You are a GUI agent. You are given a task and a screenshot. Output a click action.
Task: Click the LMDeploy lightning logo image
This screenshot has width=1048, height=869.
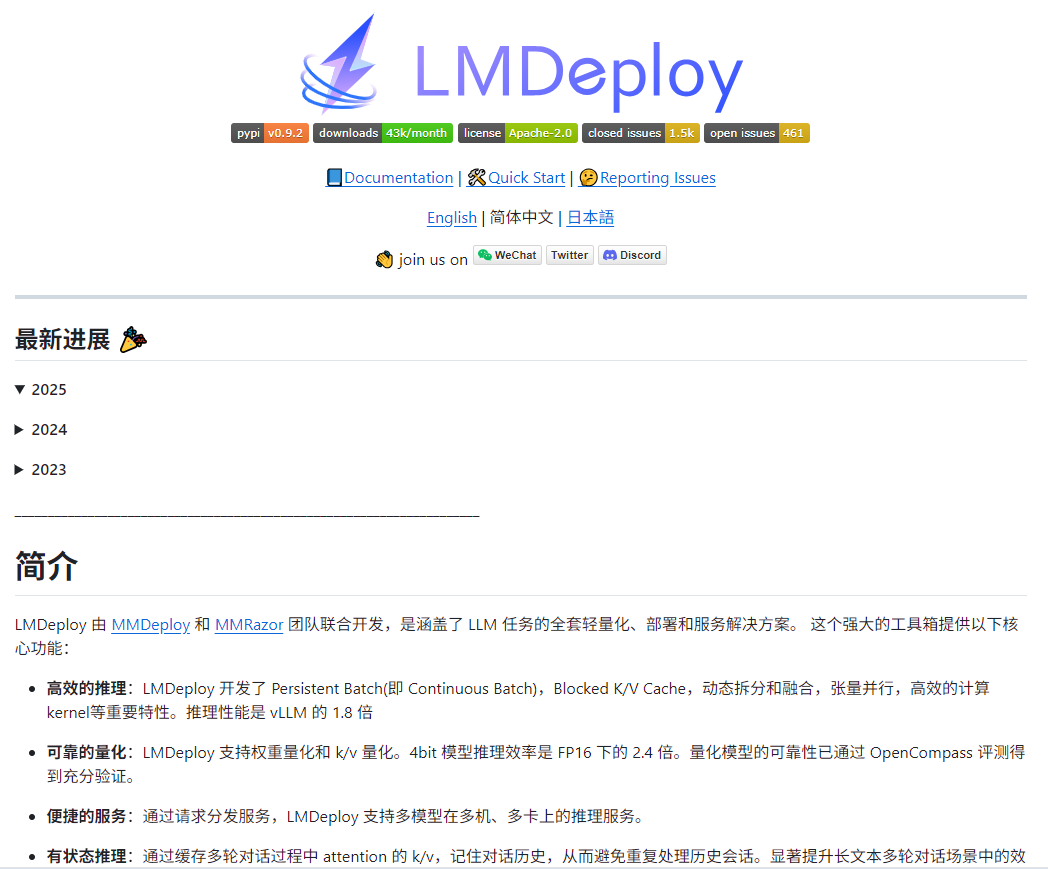point(521,64)
